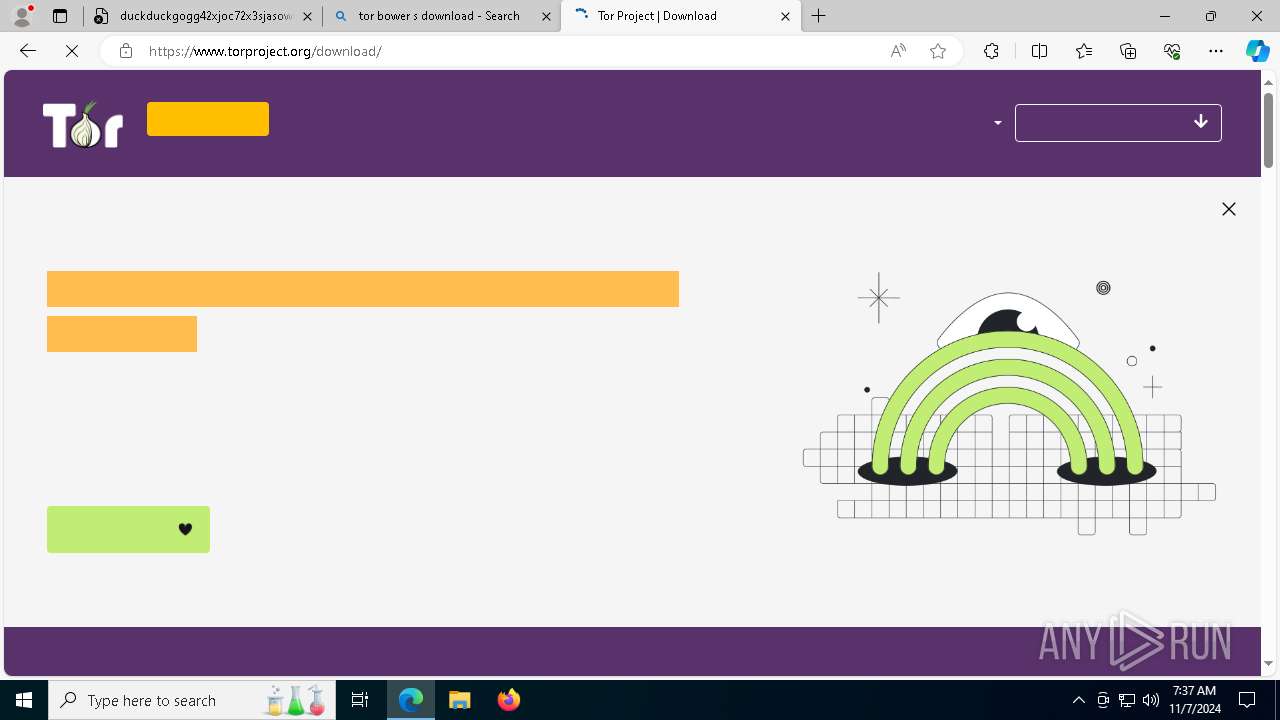Click the taskbar search box
The width and height of the screenshot is (1280, 720).
click(x=191, y=700)
